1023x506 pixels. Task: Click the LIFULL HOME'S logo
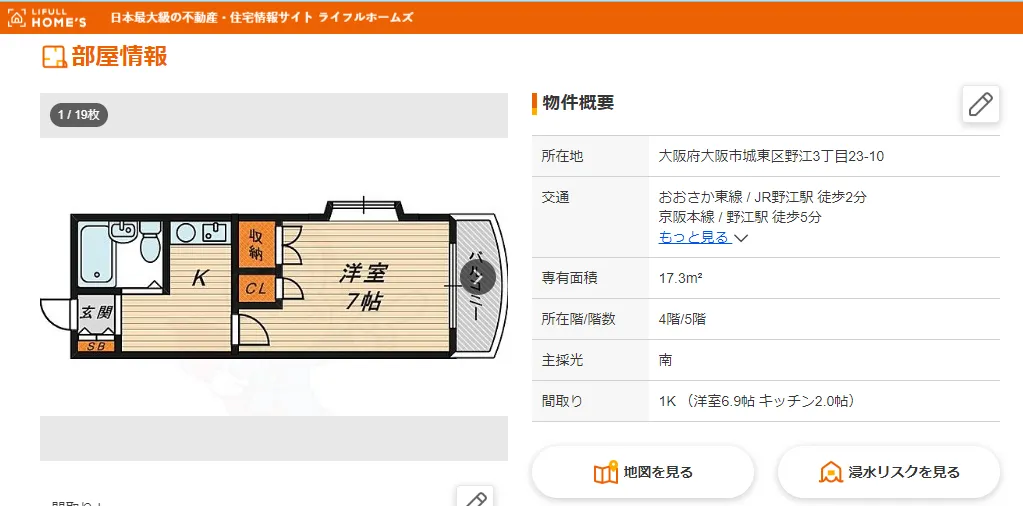pos(46,18)
